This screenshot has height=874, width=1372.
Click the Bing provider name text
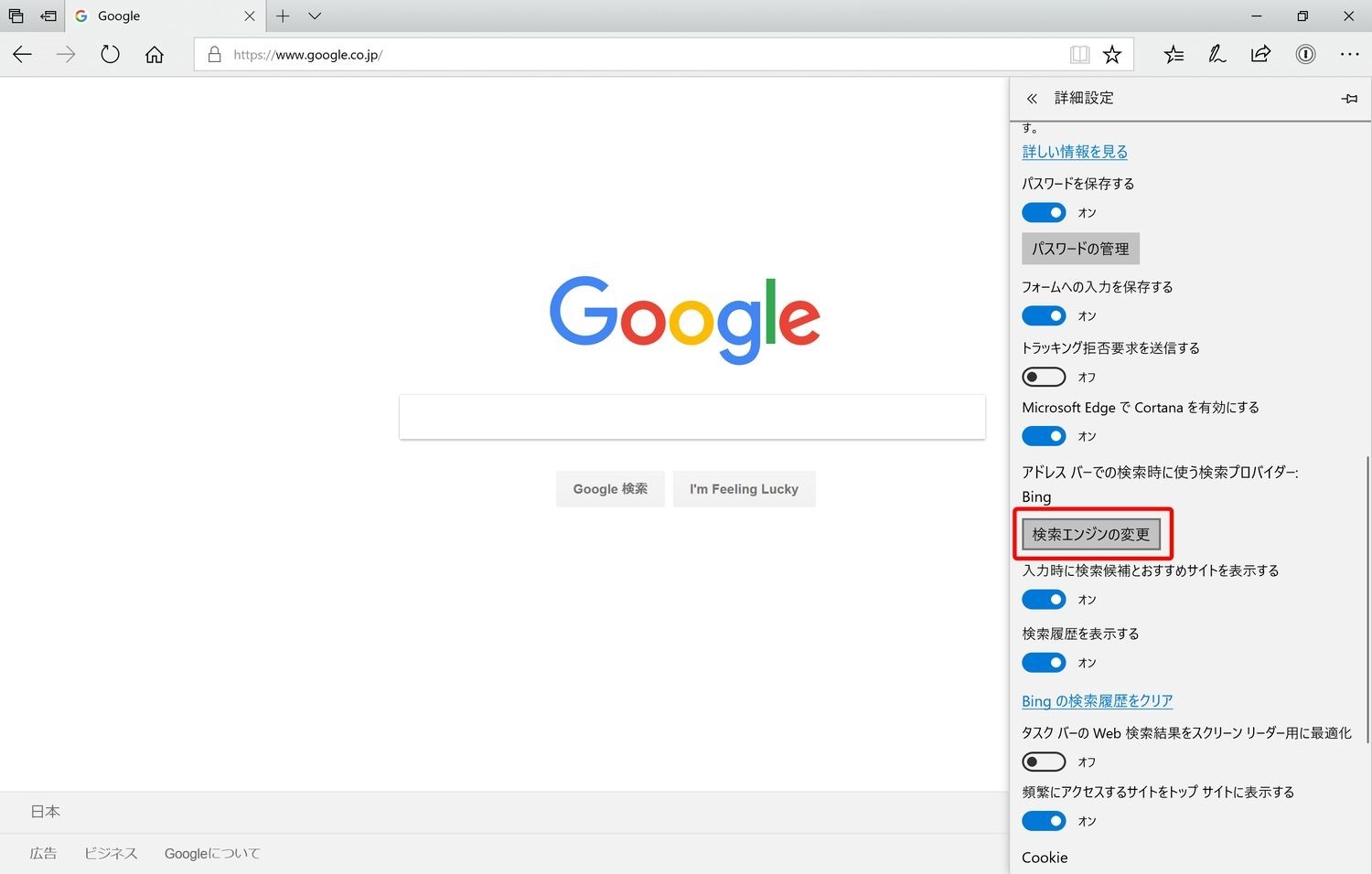click(1036, 496)
